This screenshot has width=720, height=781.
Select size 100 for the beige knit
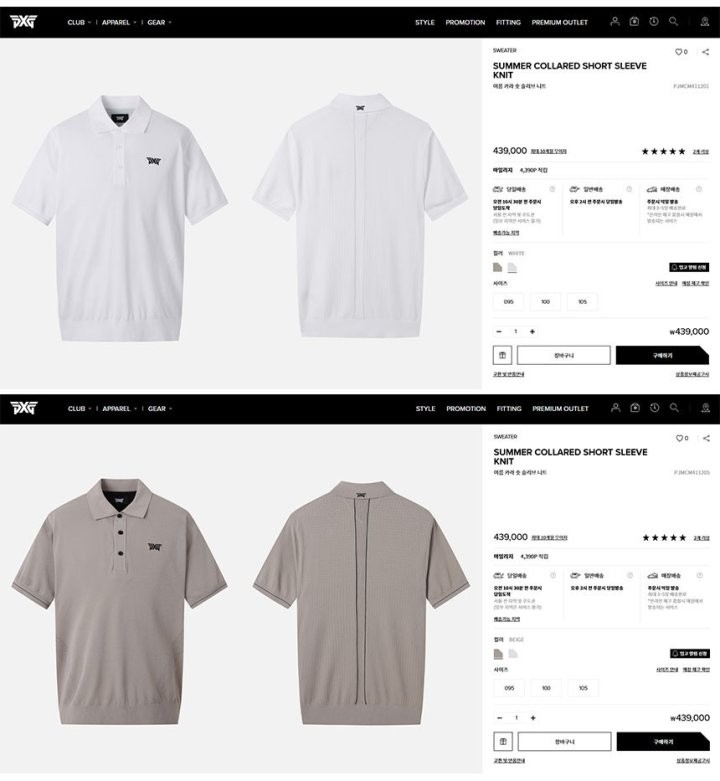tap(546, 688)
